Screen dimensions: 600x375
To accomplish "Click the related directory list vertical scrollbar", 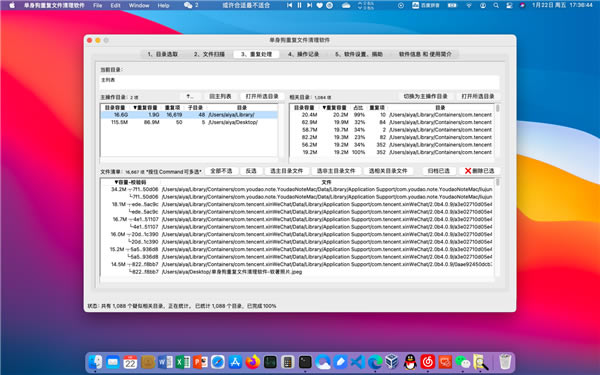I will click(497, 130).
